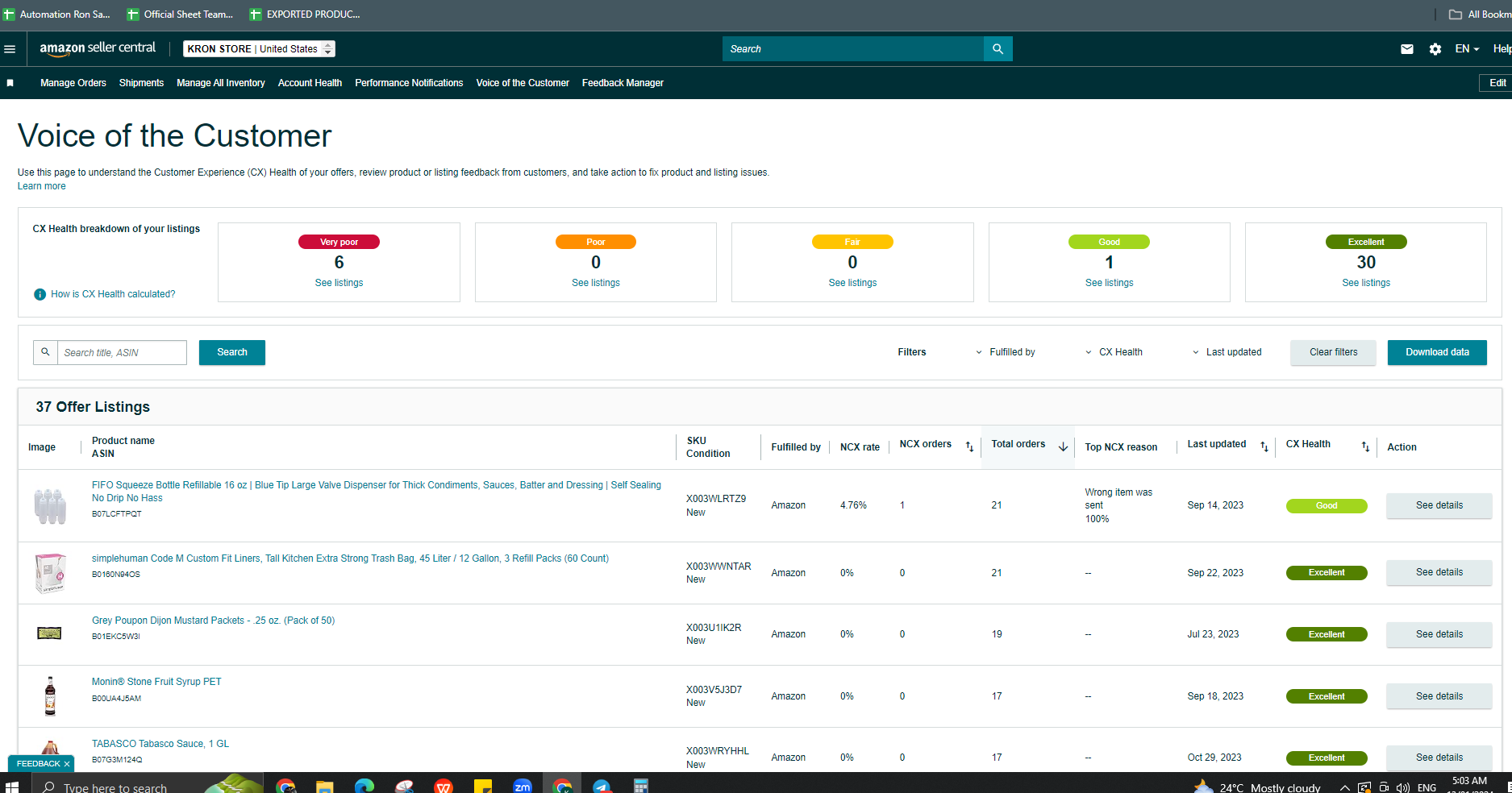
Task: Open Manage All Inventory
Action: click(221, 83)
